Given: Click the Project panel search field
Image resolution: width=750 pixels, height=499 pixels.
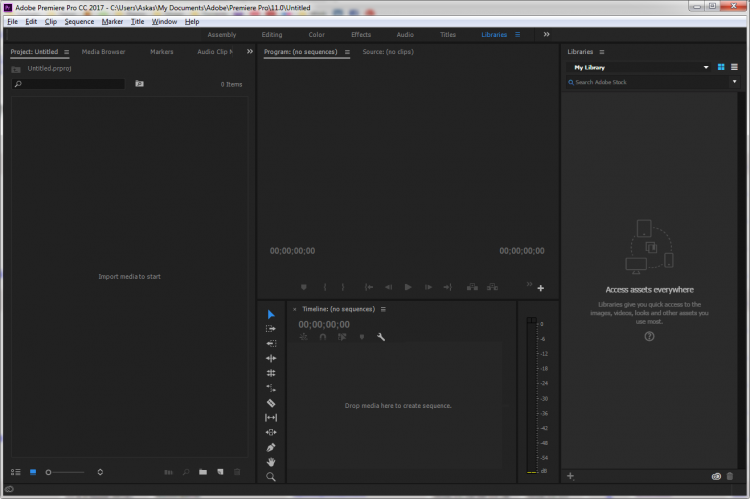Looking at the screenshot, I should (x=69, y=84).
